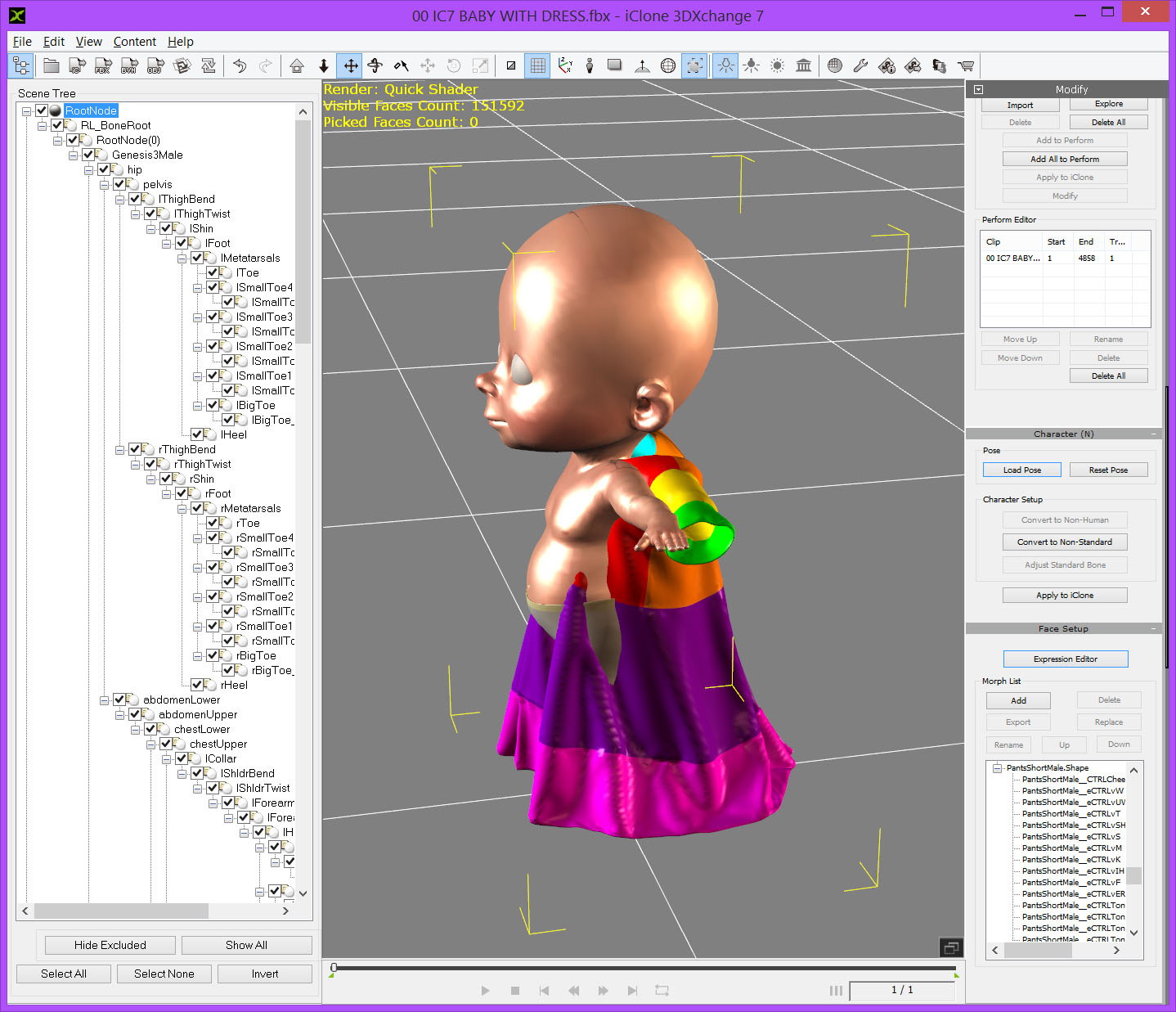Click the timeline playback slider track
The height and width of the screenshot is (1012, 1176).
(x=644, y=968)
